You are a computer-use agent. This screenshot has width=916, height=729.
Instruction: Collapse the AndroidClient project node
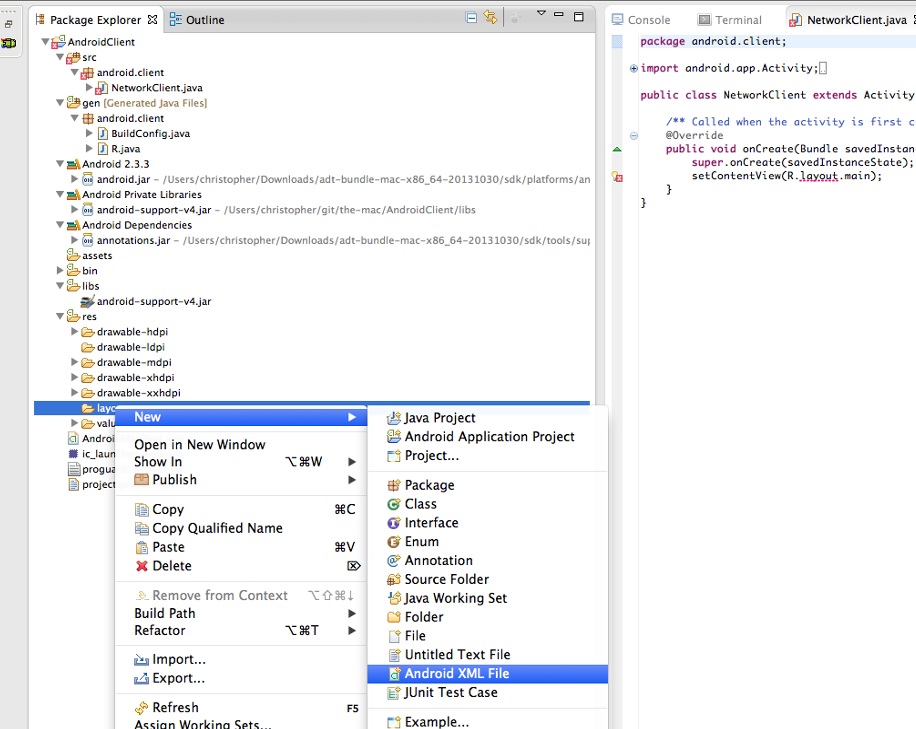(45, 41)
